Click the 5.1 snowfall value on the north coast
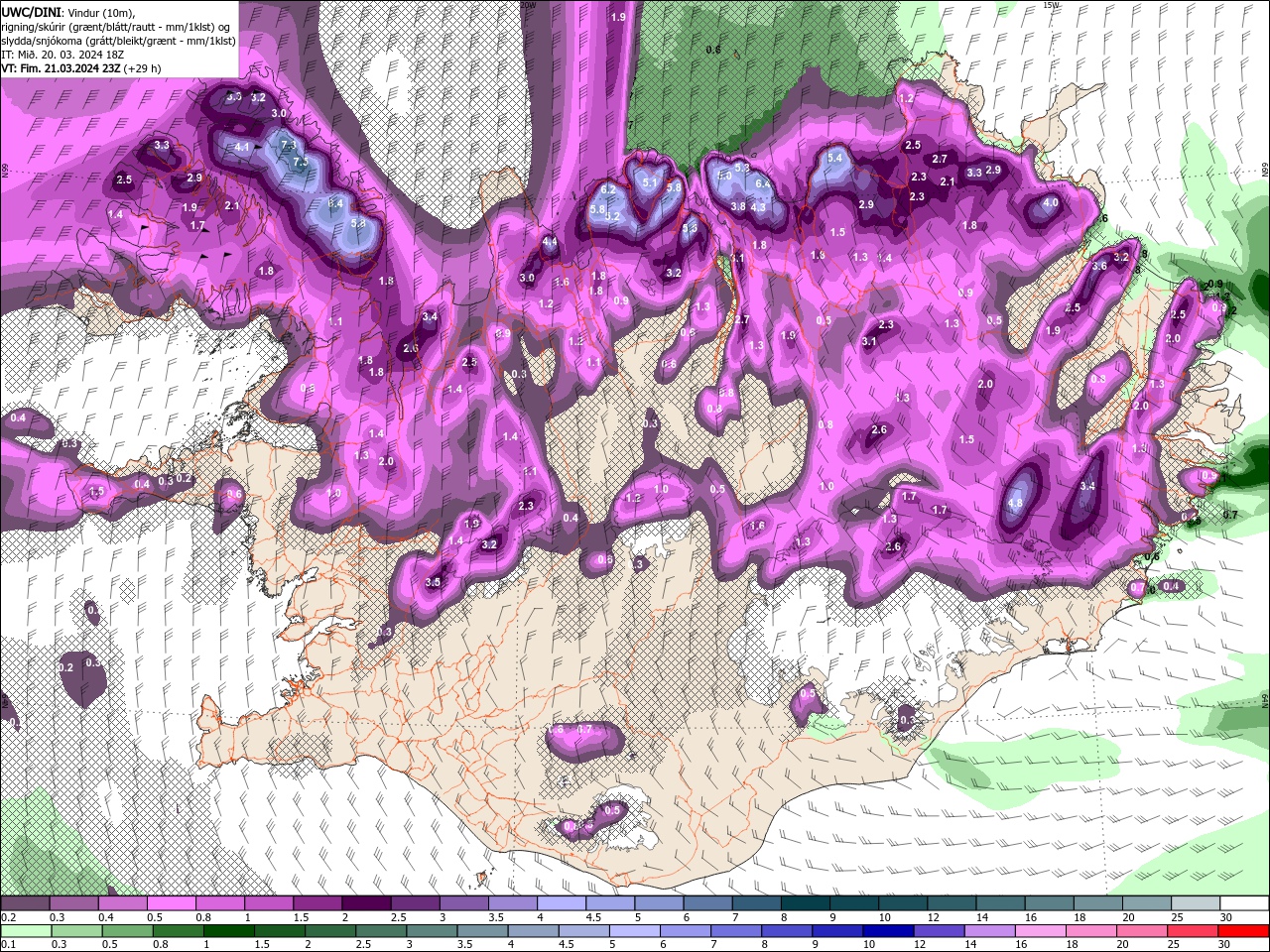 point(650,182)
